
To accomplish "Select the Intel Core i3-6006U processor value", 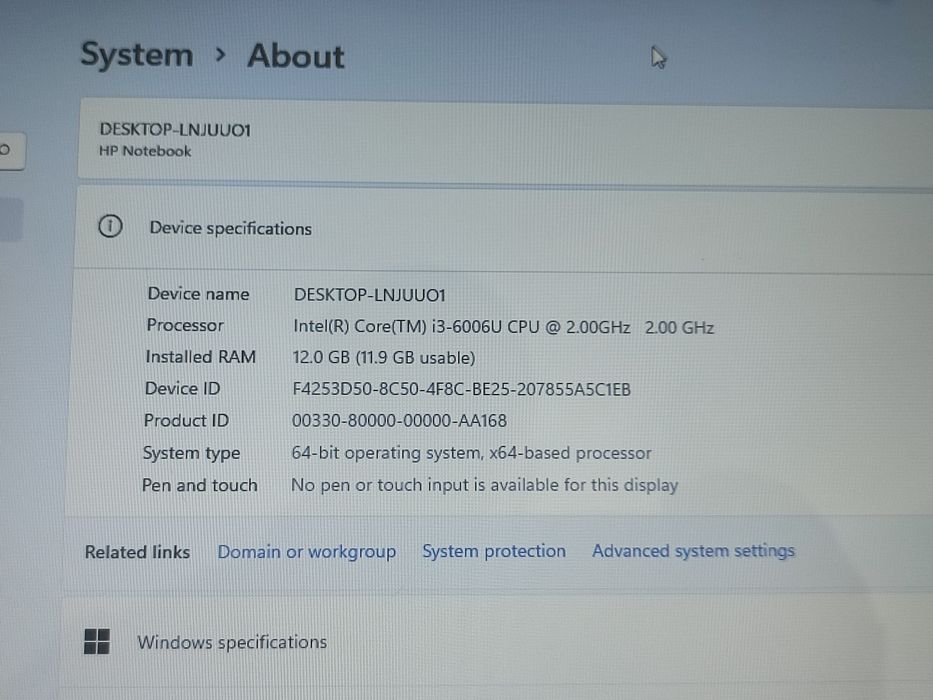I will pos(503,327).
